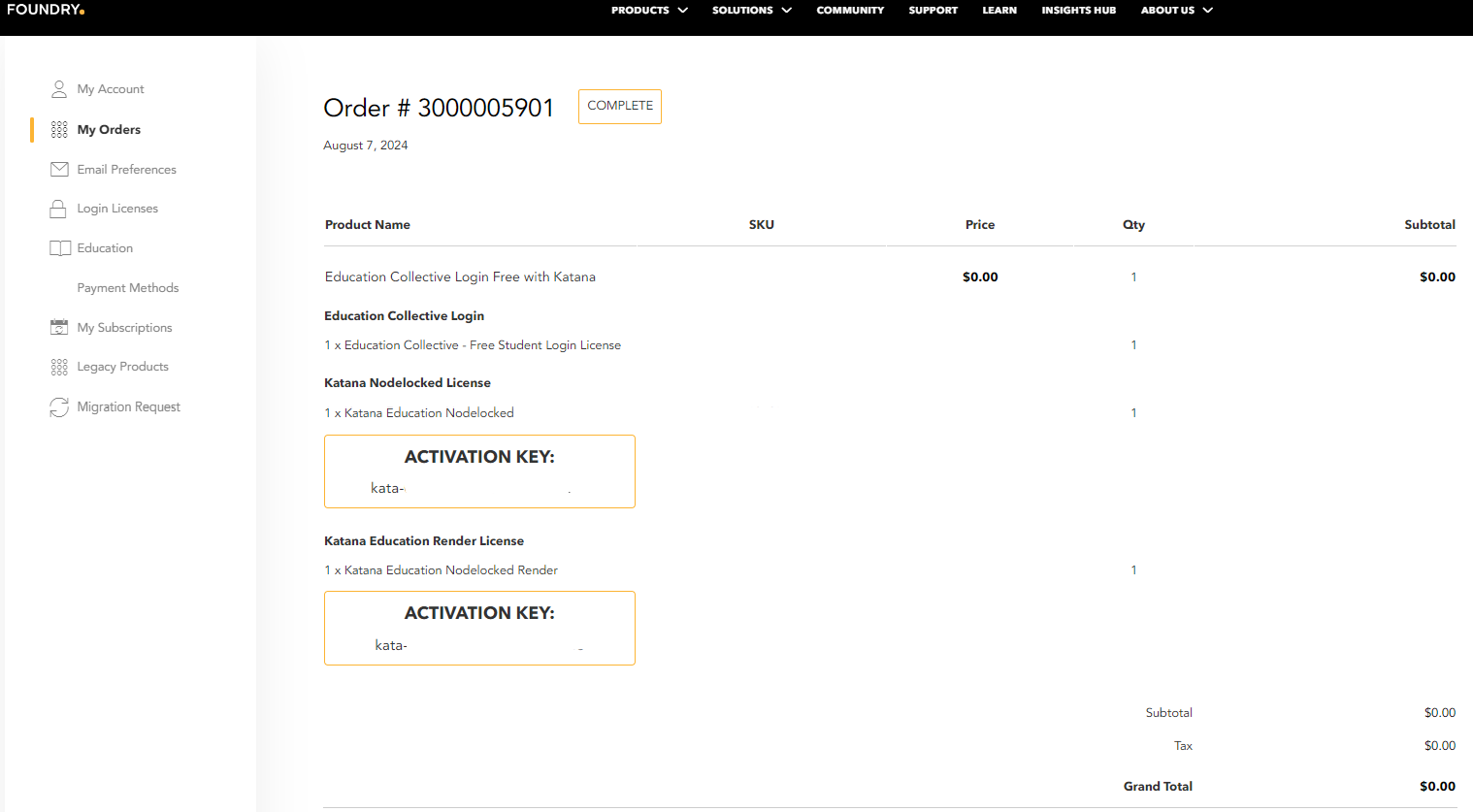1473x812 pixels.
Task: Click the Nodelocked License activation key box
Action: (479, 471)
